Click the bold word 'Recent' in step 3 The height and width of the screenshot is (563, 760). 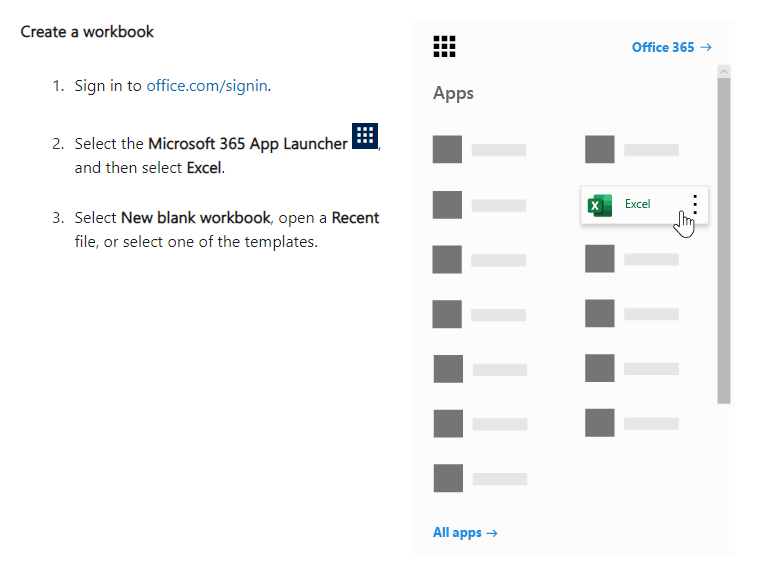[x=355, y=218]
